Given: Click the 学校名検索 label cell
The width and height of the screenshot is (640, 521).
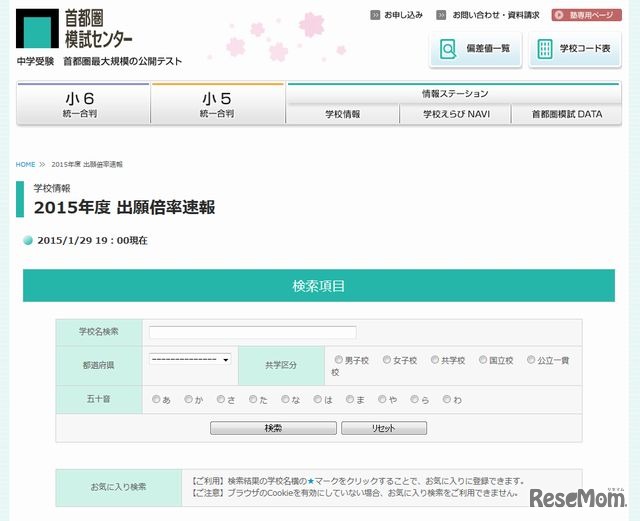Looking at the screenshot, I should coord(99,332).
